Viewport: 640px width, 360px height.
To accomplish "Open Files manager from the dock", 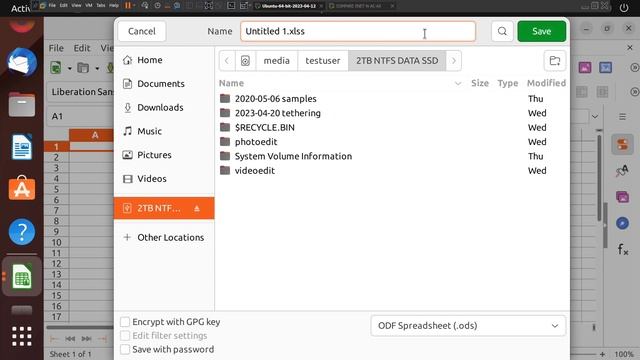I will point(22,104).
